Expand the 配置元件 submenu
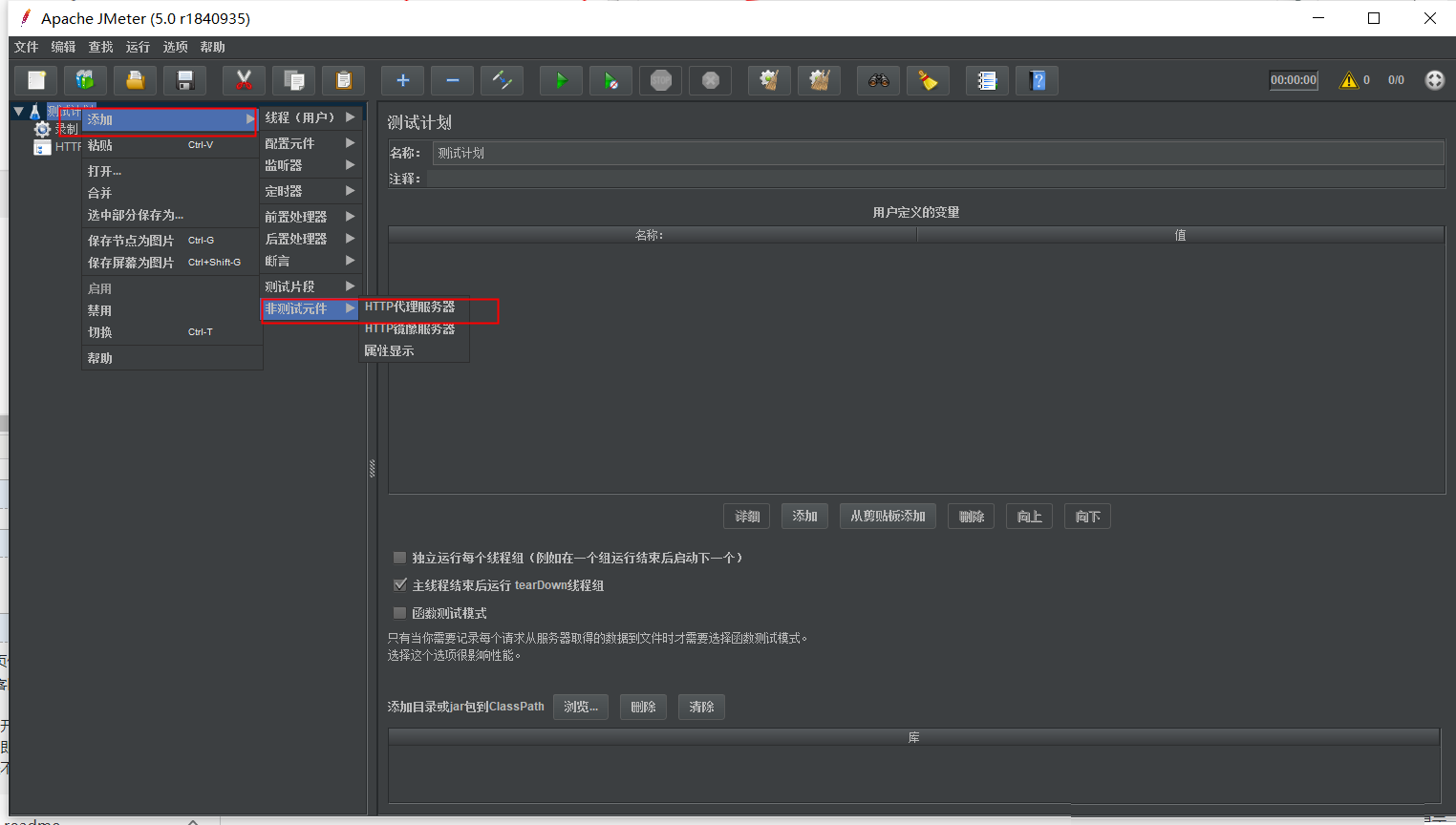 310,143
